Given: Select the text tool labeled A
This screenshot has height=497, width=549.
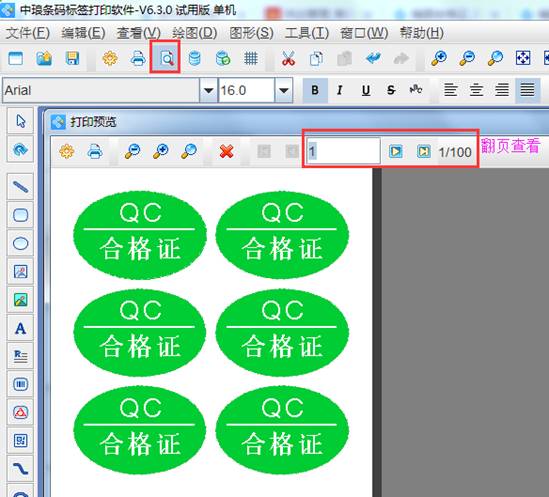Looking at the screenshot, I should point(21,328).
